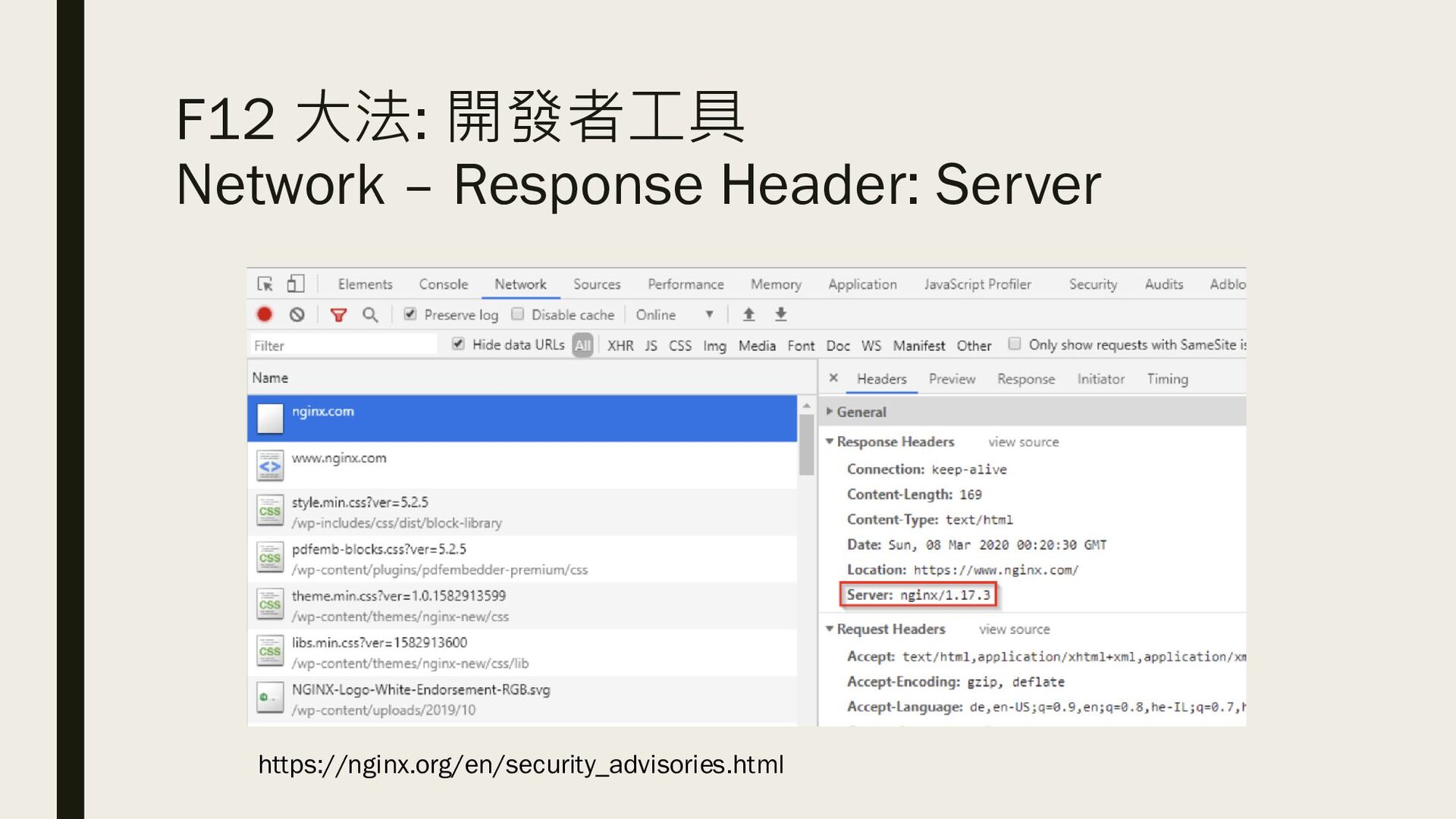This screenshot has height=819, width=1456.
Task: Filter requests by Doc
Action: [838, 346]
